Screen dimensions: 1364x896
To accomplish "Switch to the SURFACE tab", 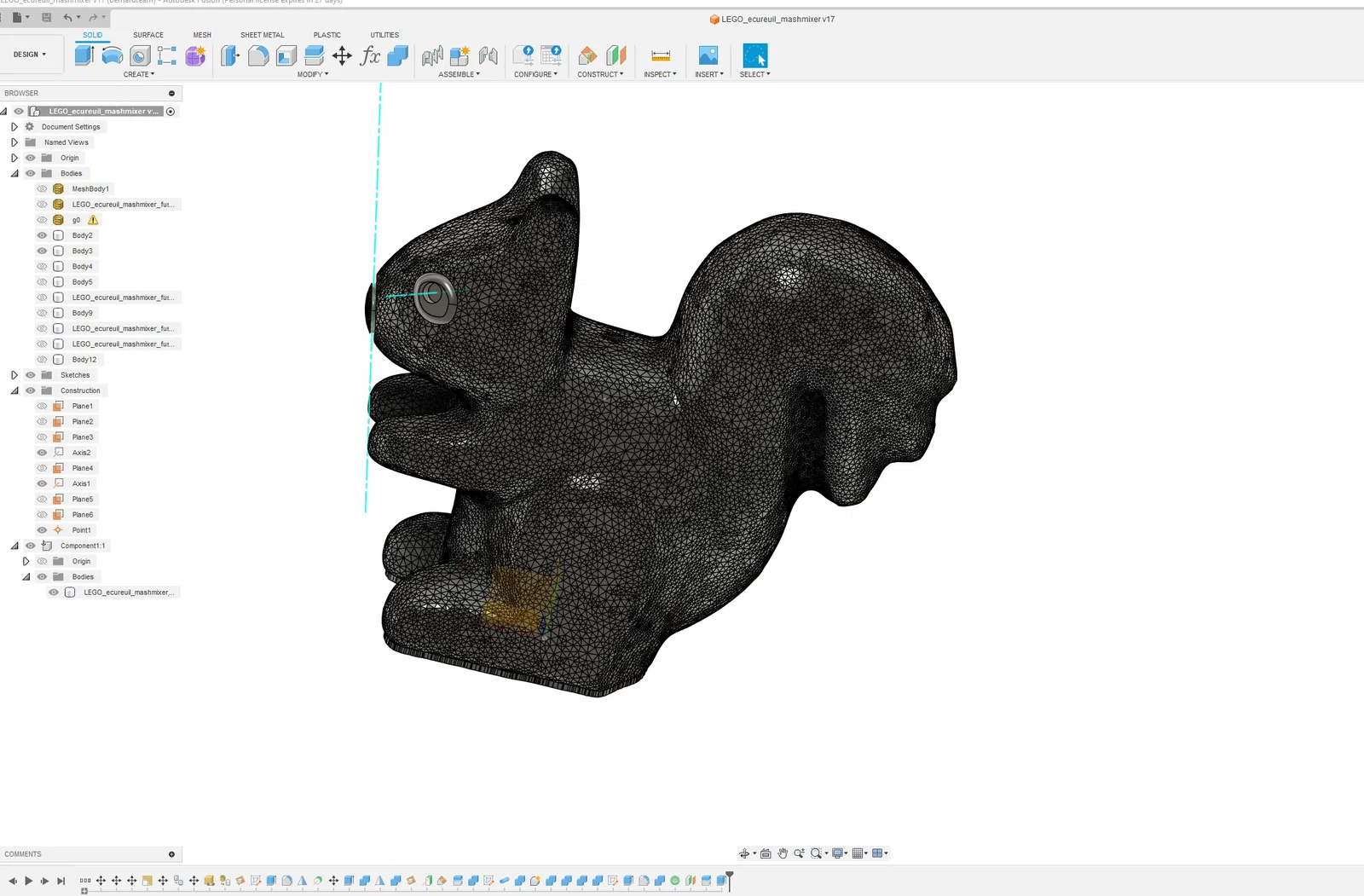I will coord(148,35).
